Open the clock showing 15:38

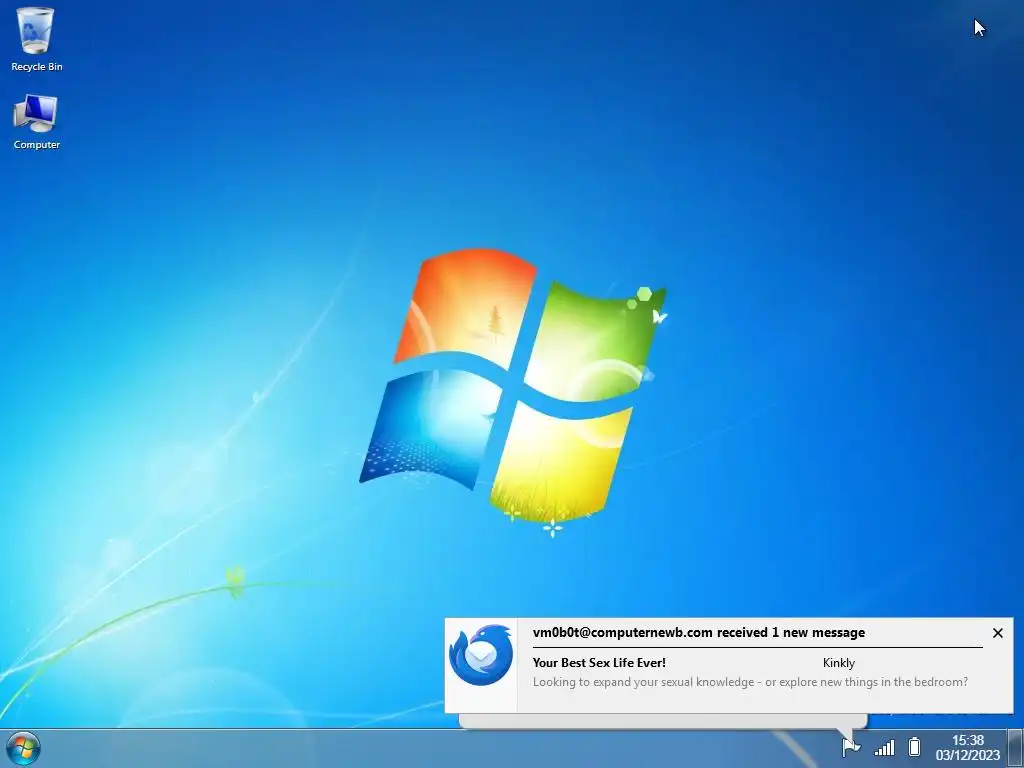(x=967, y=748)
